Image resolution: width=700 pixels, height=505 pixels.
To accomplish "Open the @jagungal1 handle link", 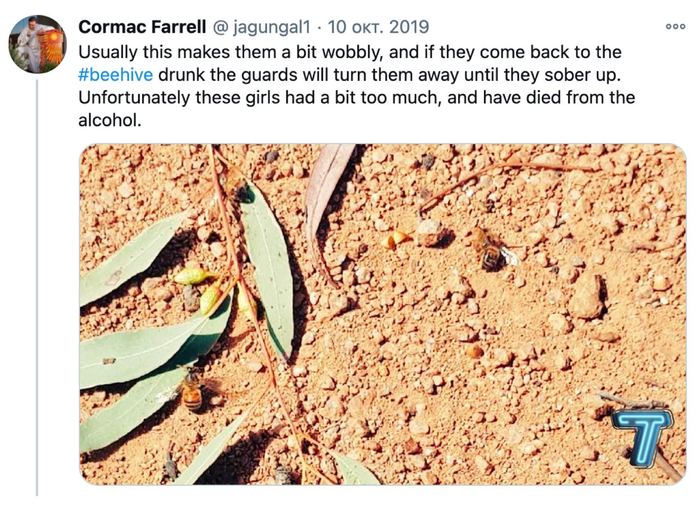I will tap(254, 26).
